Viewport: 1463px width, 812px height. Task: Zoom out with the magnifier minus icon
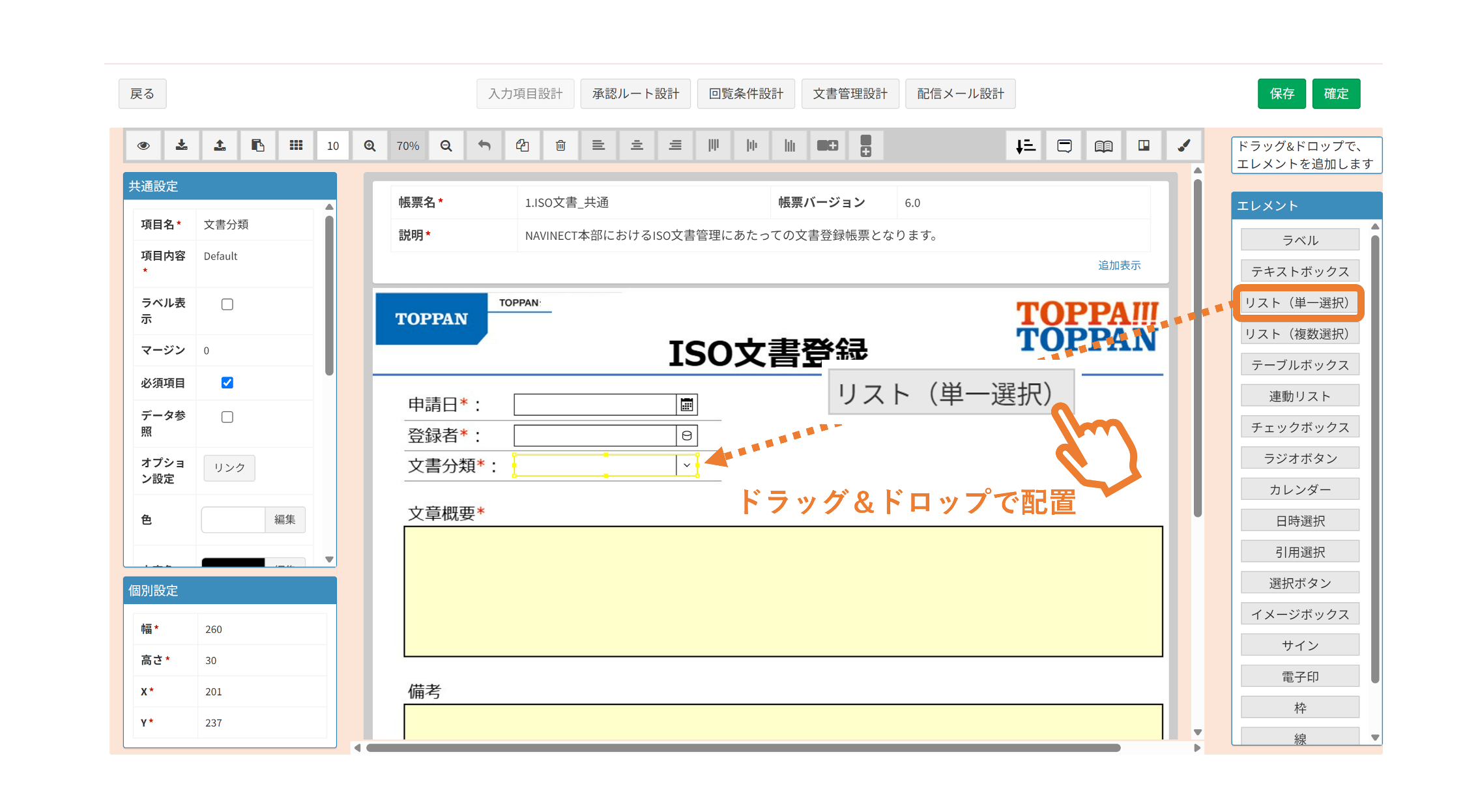click(446, 145)
